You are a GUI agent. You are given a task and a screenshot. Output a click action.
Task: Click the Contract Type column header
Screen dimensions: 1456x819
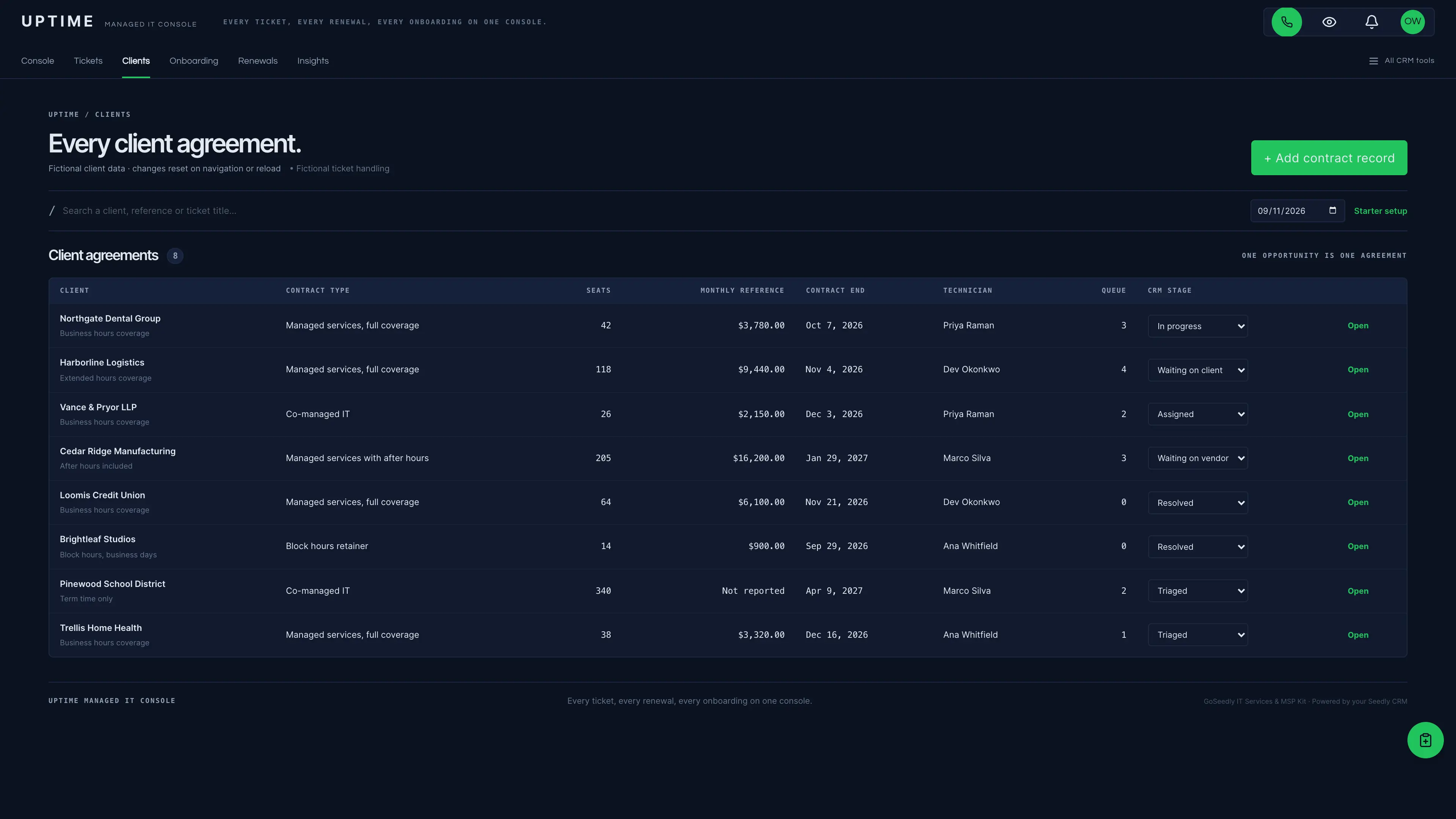[318, 290]
